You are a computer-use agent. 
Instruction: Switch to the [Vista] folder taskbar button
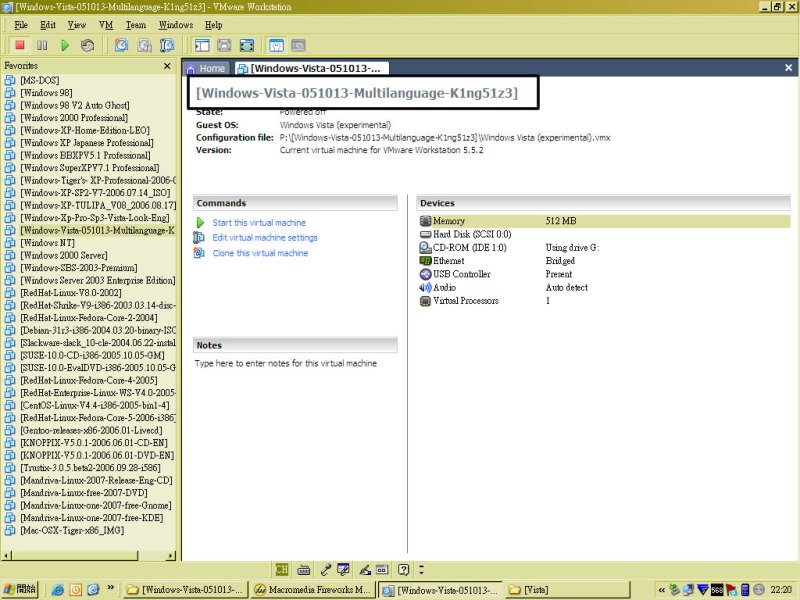[x=568, y=590]
